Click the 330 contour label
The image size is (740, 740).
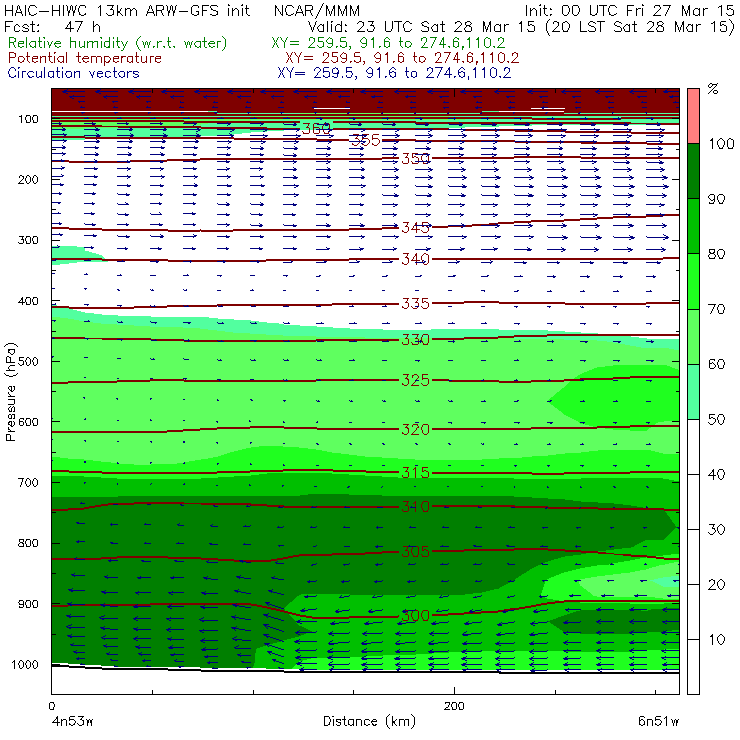415,340
